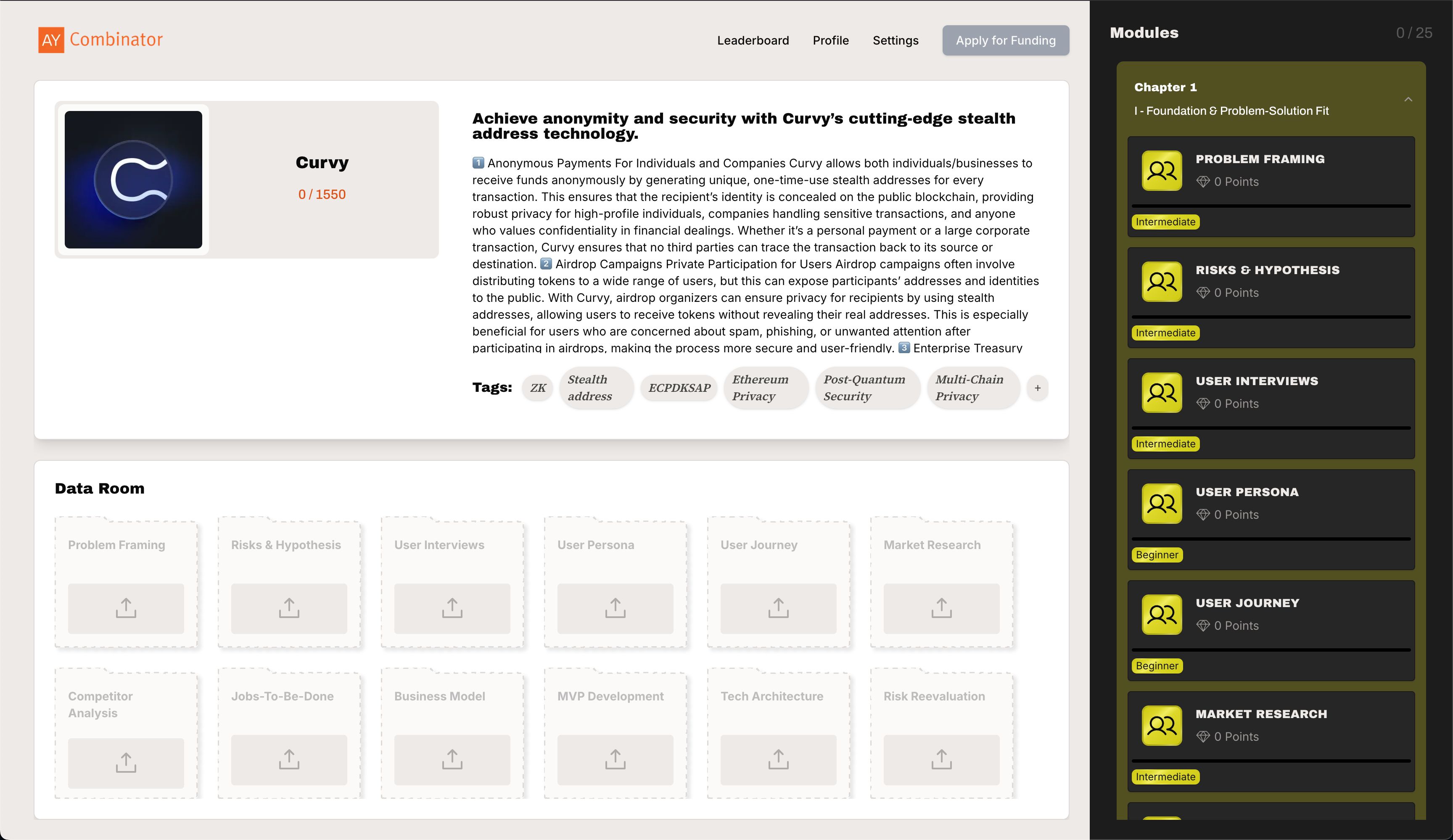
Task: Click User Interviews module progress bar
Action: coord(1271,428)
